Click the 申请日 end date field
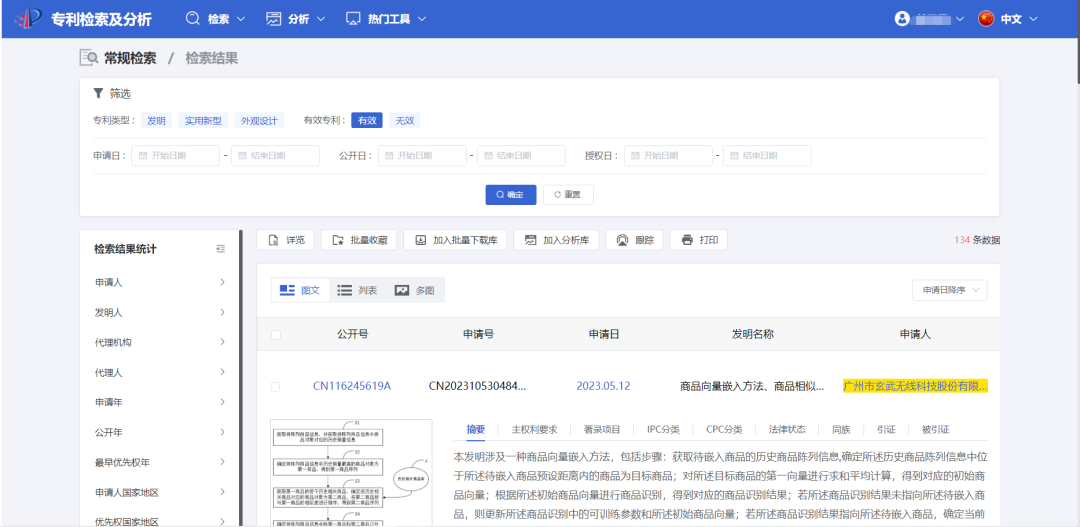The width and height of the screenshot is (1080, 527). coord(275,156)
